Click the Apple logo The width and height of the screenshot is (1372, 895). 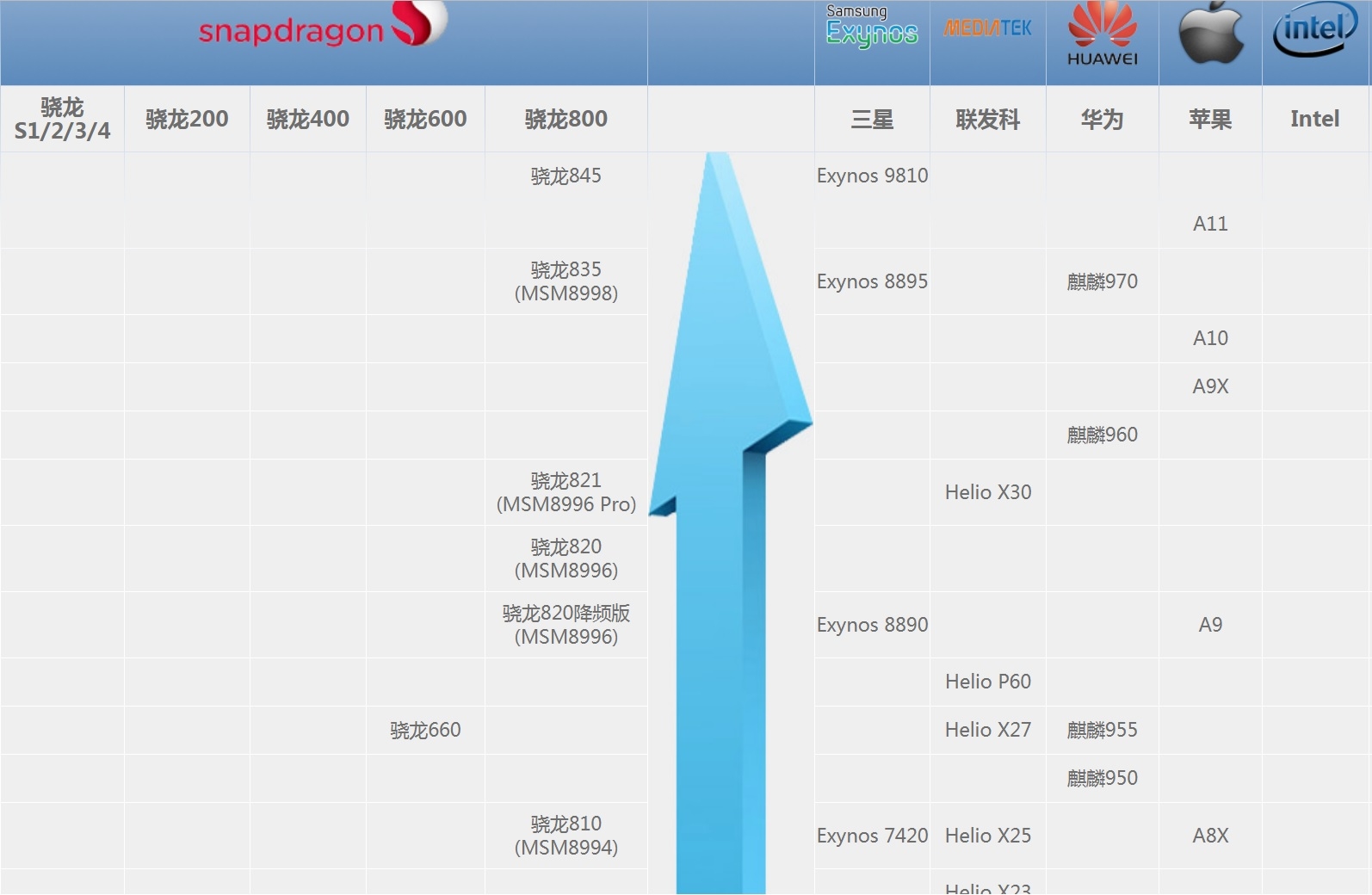pyautogui.click(x=1211, y=33)
